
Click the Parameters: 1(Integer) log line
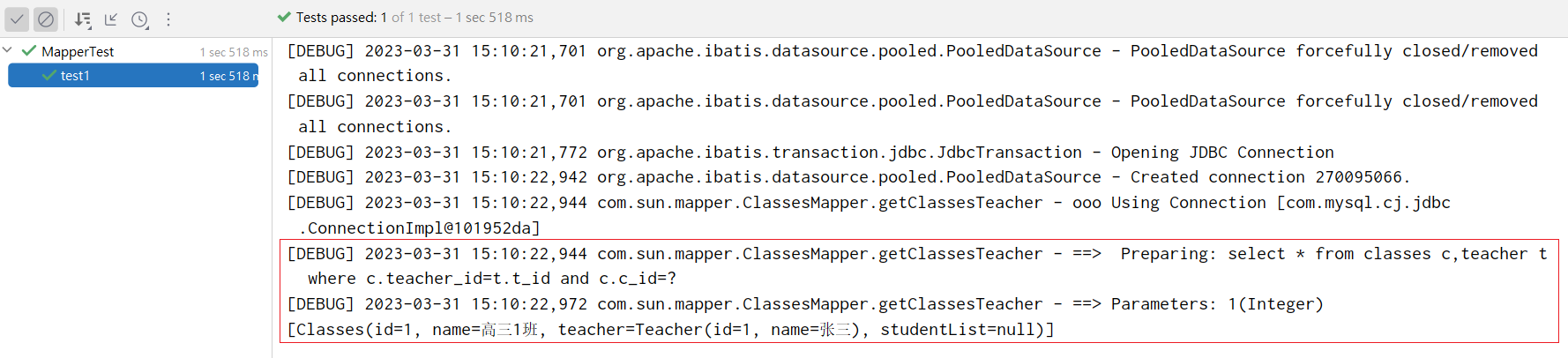click(805, 304)
